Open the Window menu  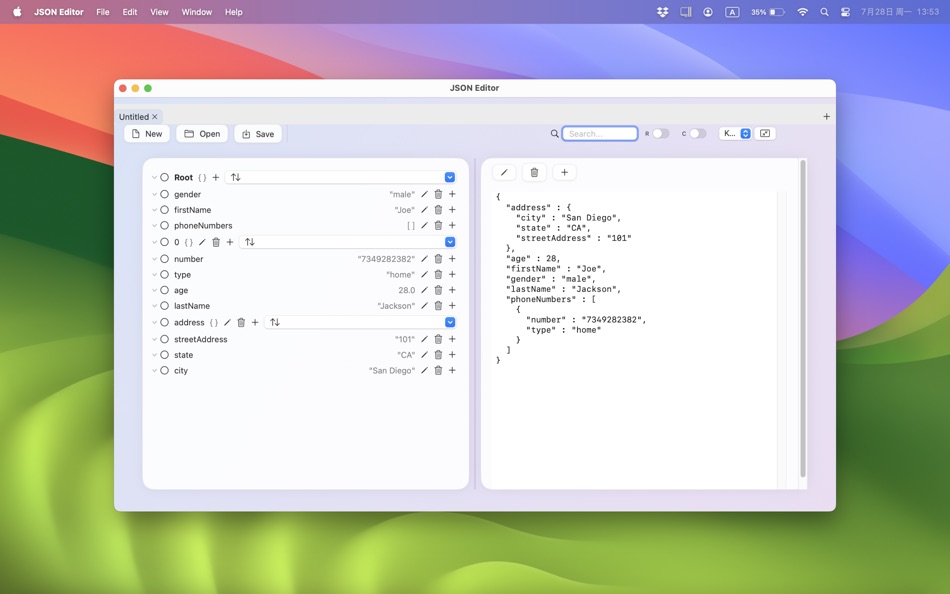coord(197,12)
